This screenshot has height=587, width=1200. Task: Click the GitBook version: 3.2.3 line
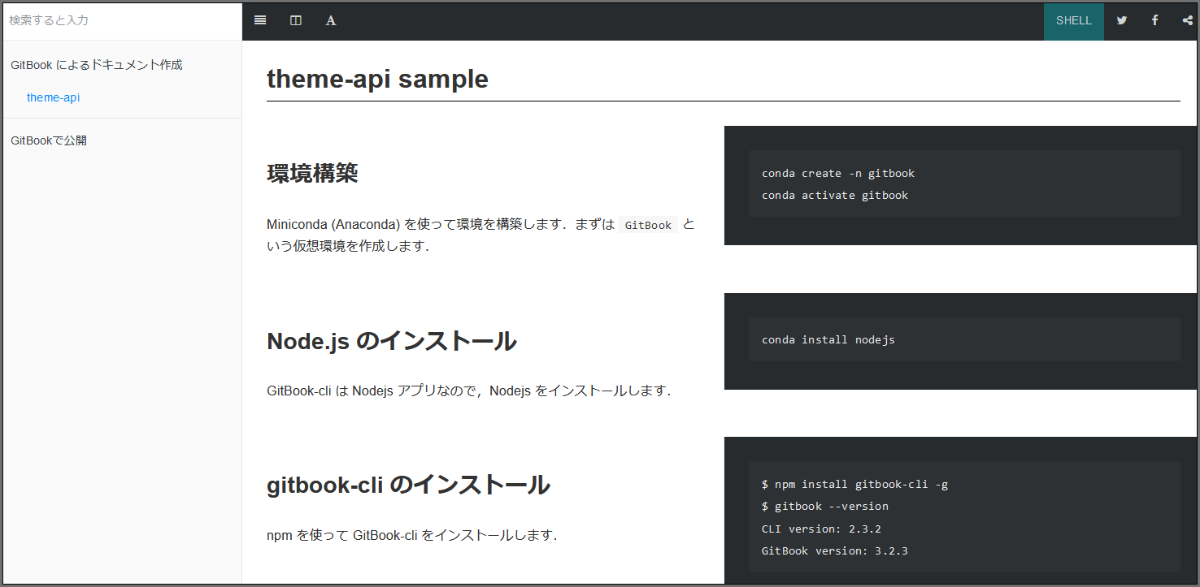[835, 550]
